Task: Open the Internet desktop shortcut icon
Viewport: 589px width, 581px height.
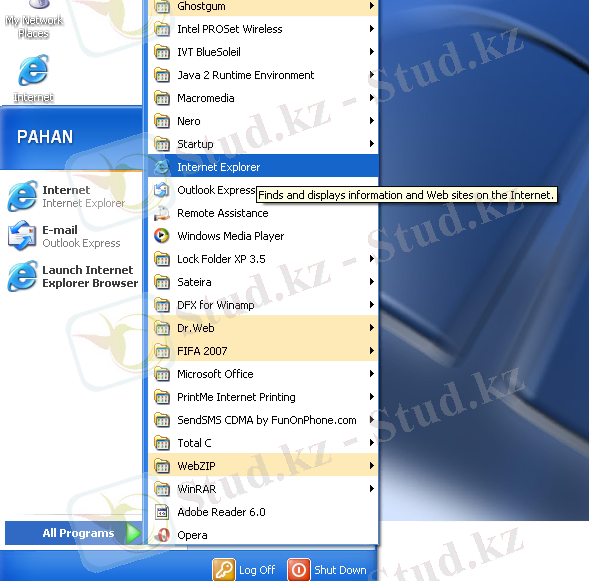Action: pos(33,70)
